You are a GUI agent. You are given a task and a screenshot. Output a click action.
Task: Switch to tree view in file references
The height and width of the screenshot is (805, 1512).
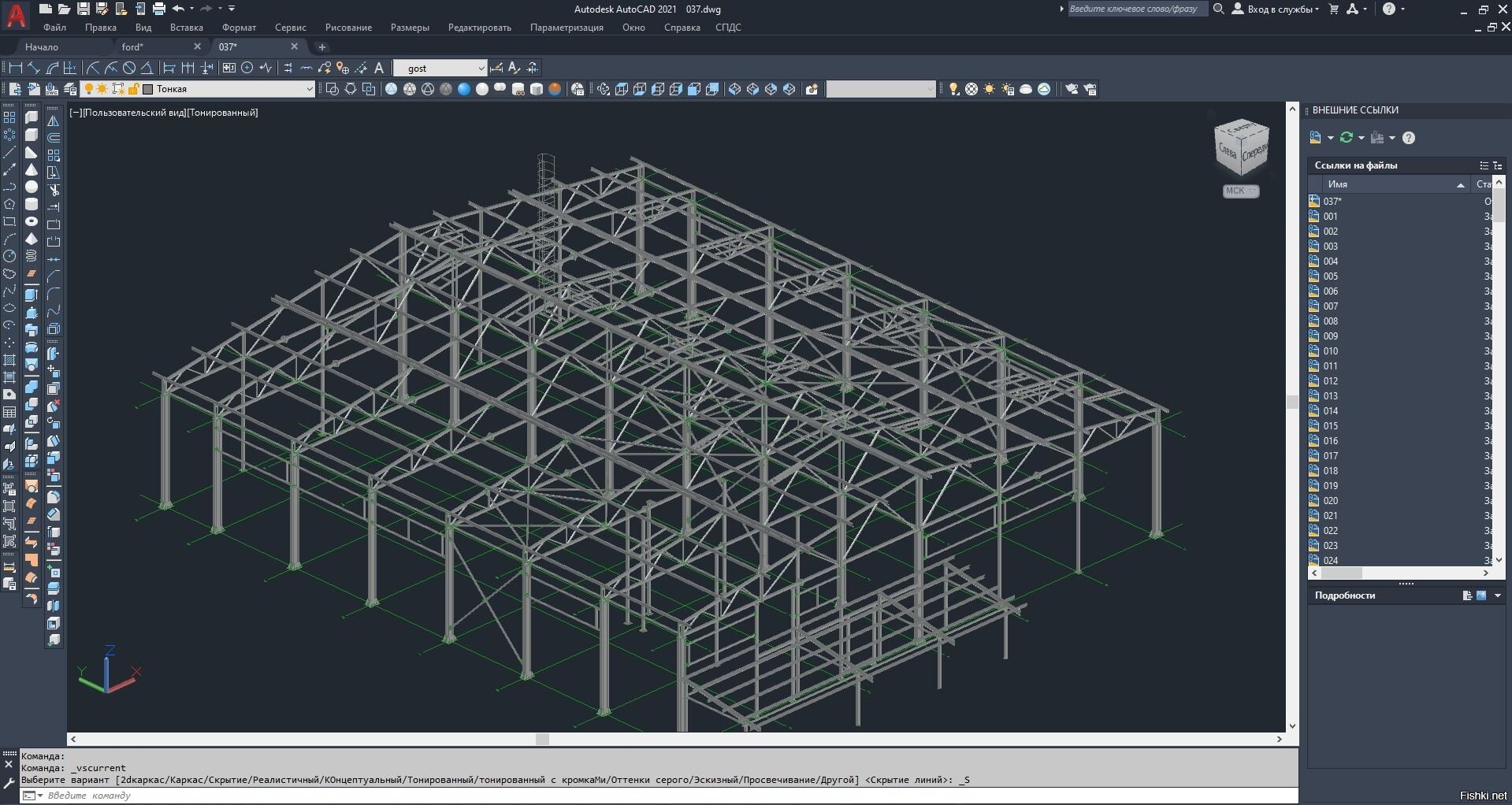click(1498, 165)
